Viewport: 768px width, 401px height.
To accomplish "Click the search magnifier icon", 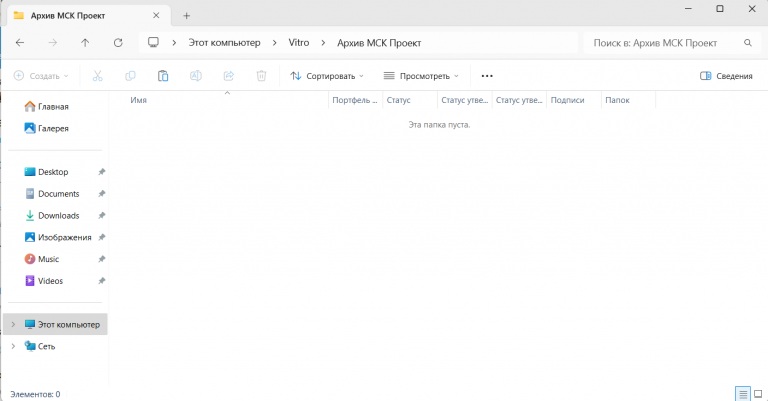I will 747,43.
